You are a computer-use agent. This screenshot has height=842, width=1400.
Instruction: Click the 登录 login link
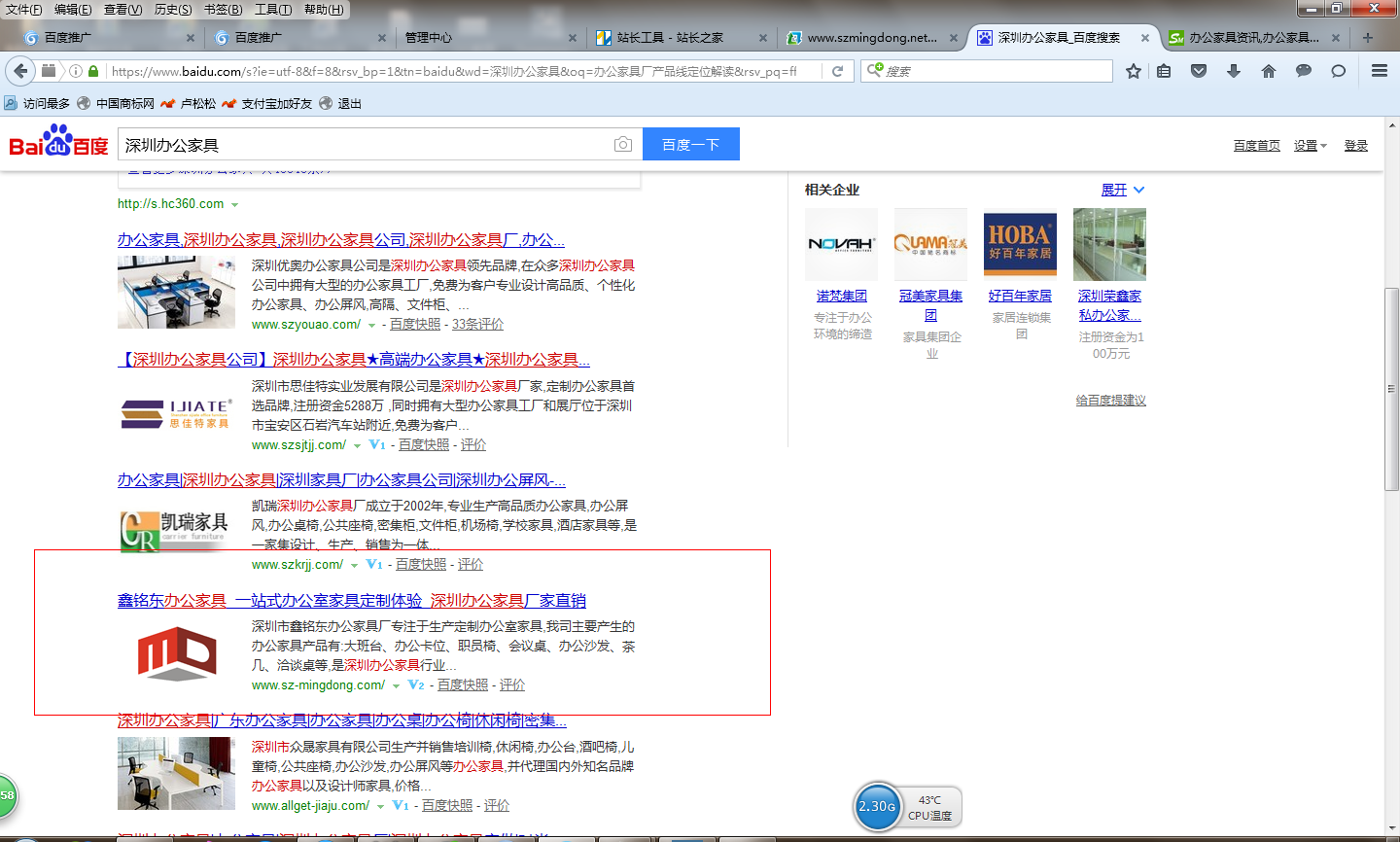point(1355,146)
